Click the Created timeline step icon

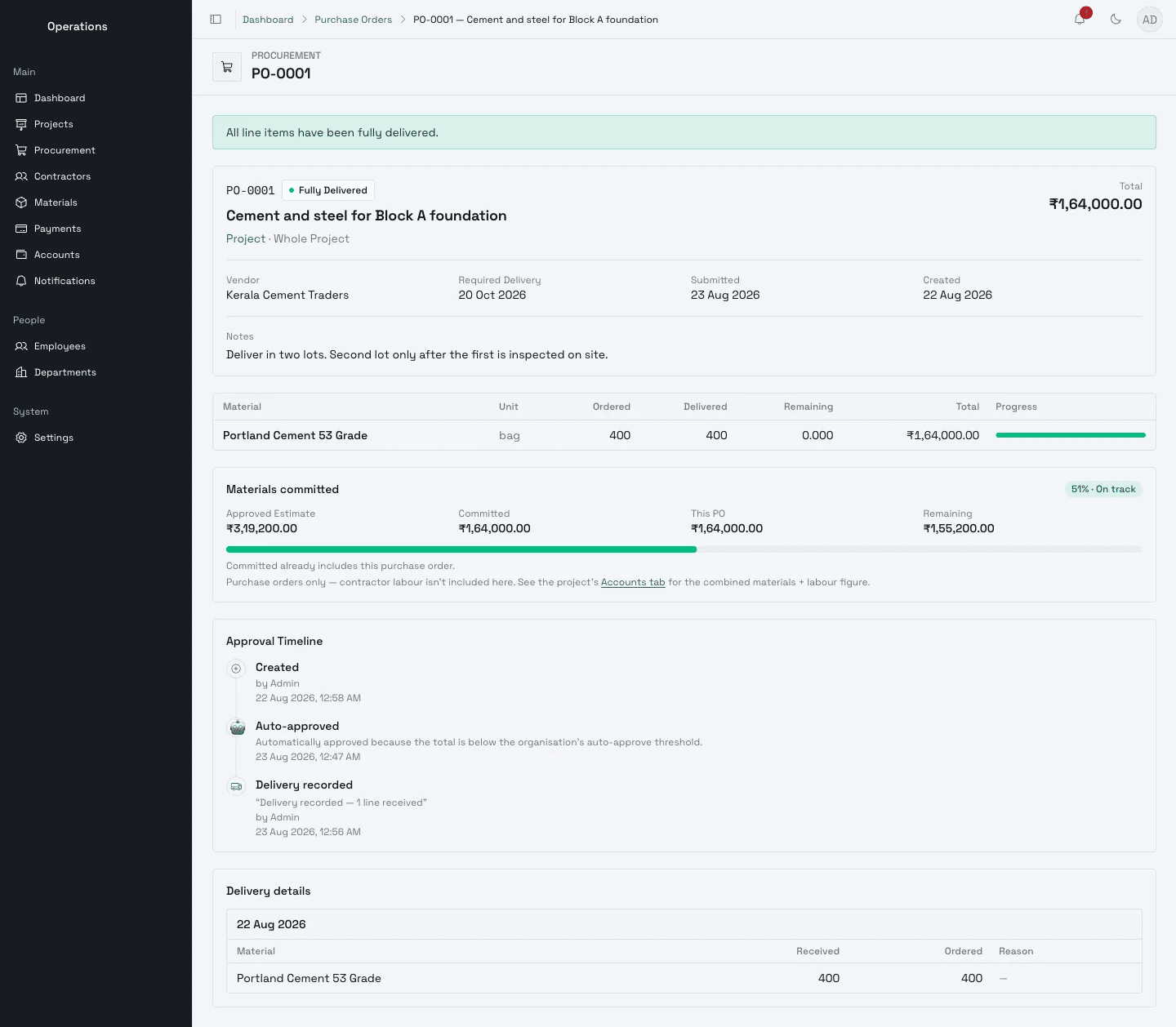coord(236,669)
